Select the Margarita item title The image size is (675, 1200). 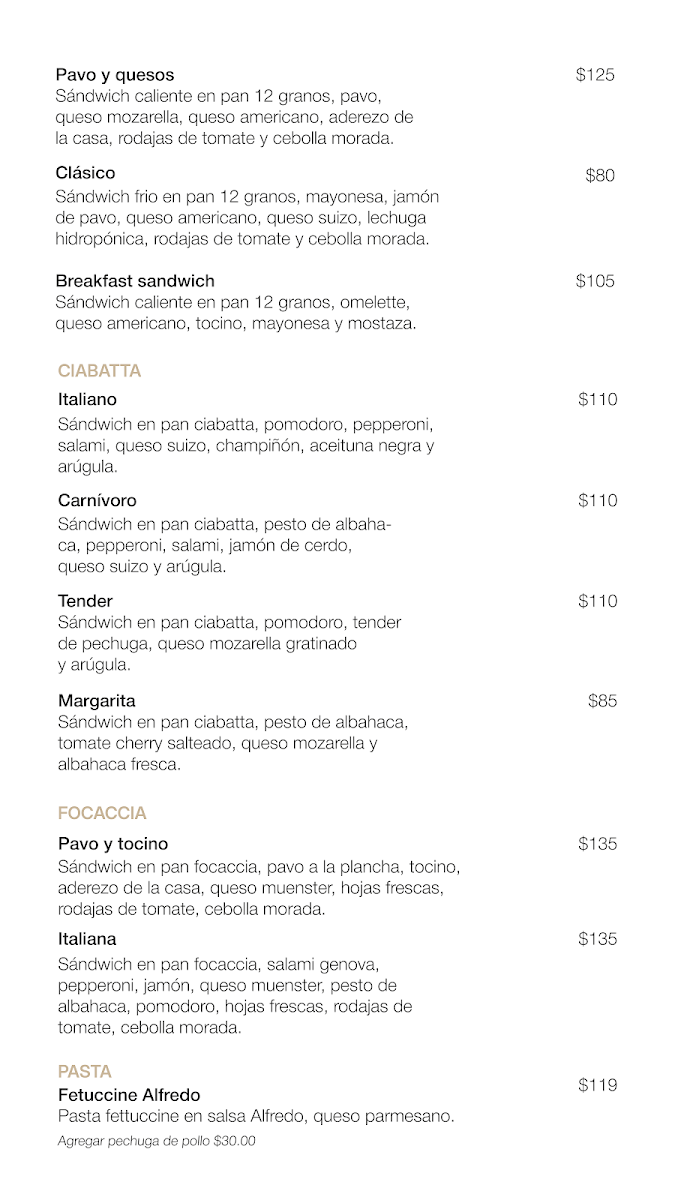[x=96, y=701]
